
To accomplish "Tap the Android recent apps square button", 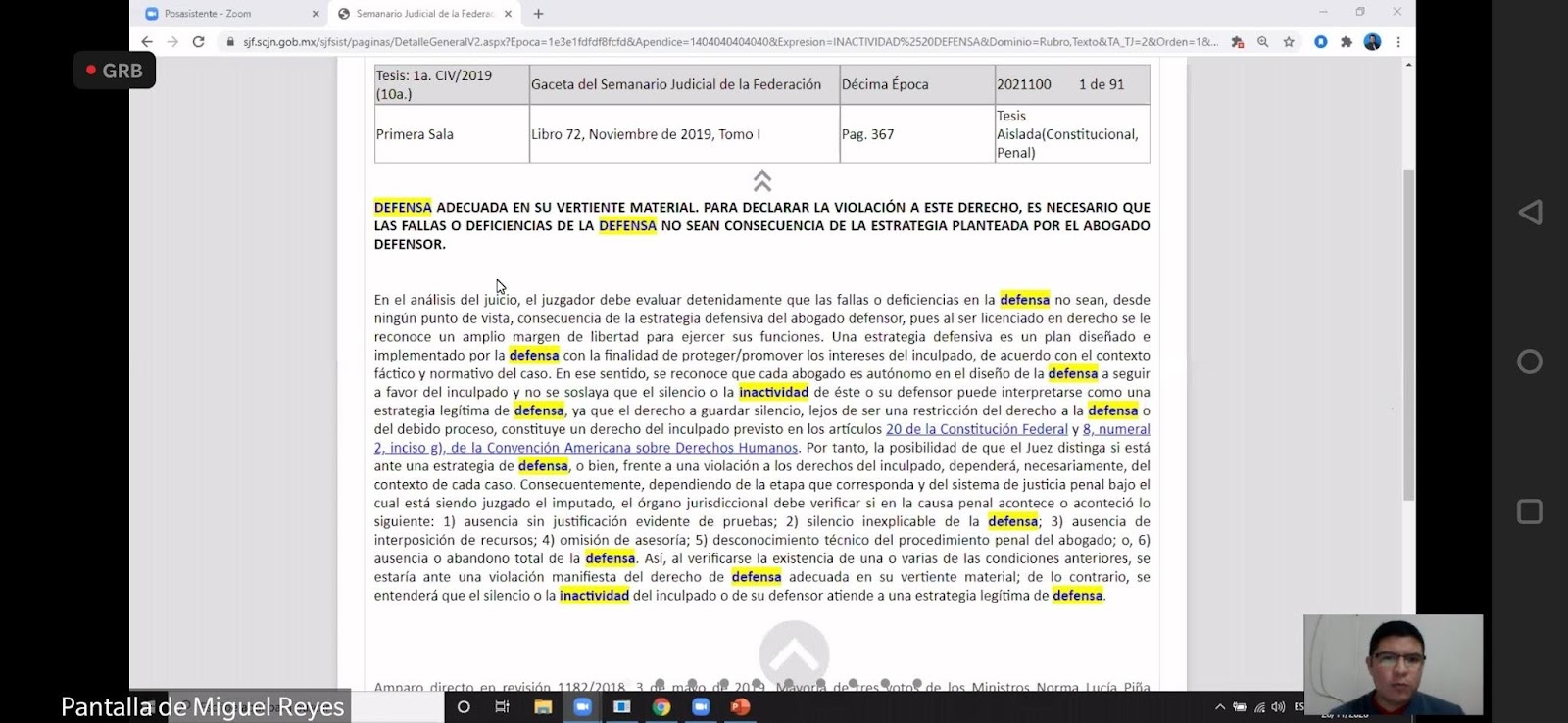I will [1530, 511].
